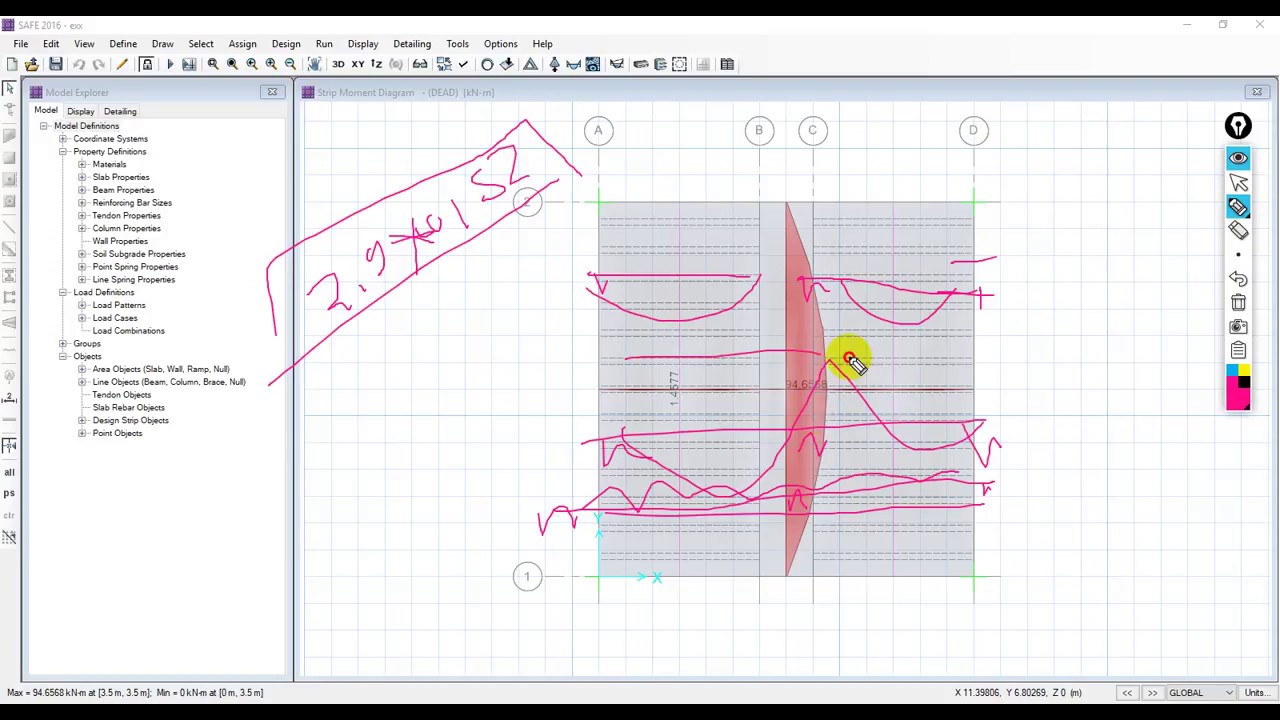Click grid bubble labeled D
1280x720 pixels.
(973, 130)
